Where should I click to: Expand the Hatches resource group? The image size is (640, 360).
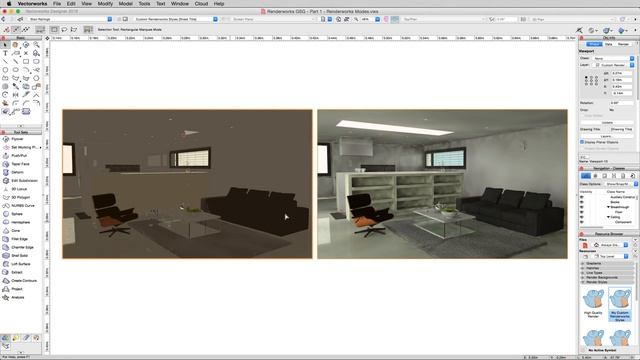click(582, 268)
